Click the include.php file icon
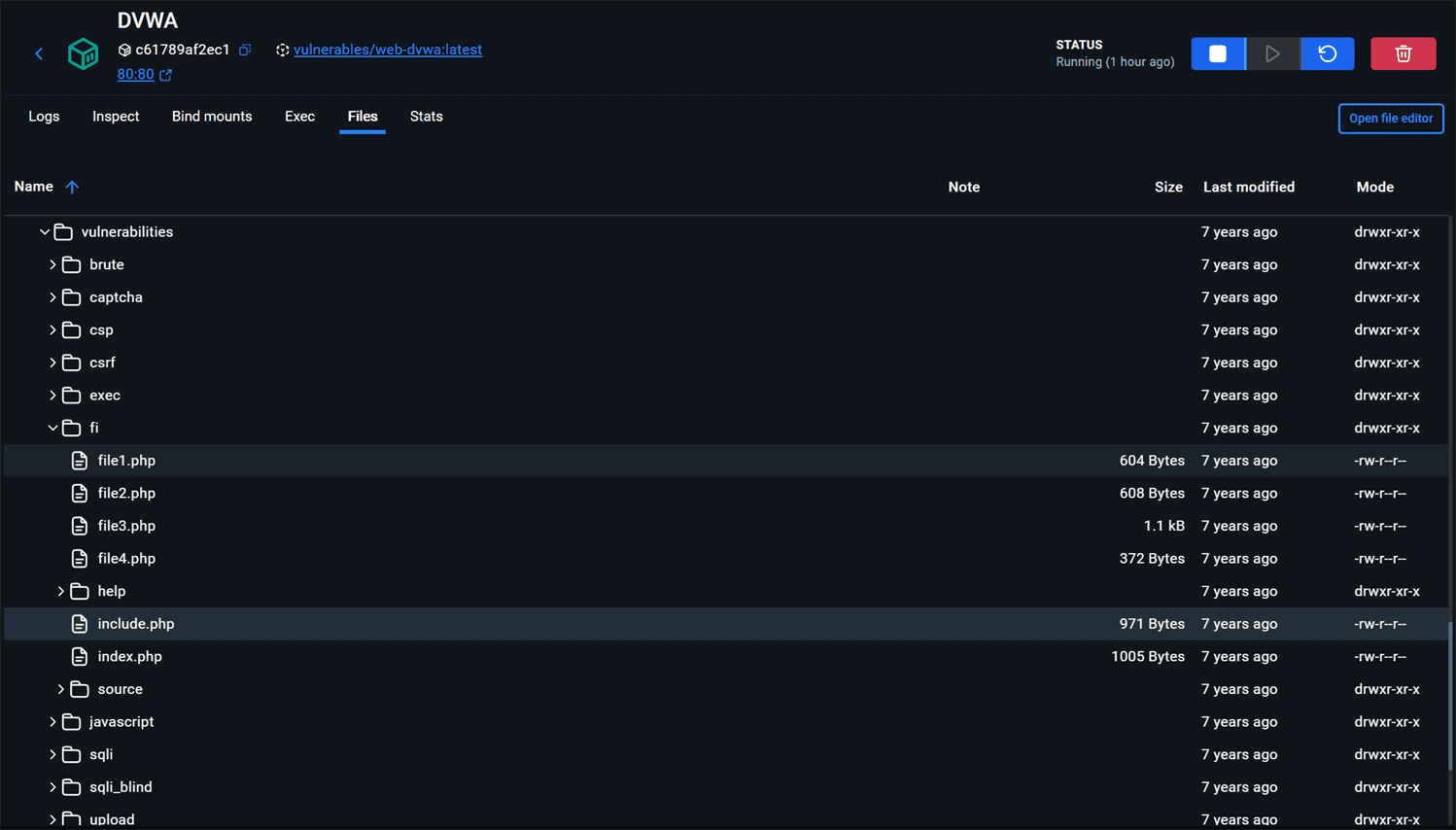The height and width of the screenshot is (830, 1456). [x=80, y=624]
